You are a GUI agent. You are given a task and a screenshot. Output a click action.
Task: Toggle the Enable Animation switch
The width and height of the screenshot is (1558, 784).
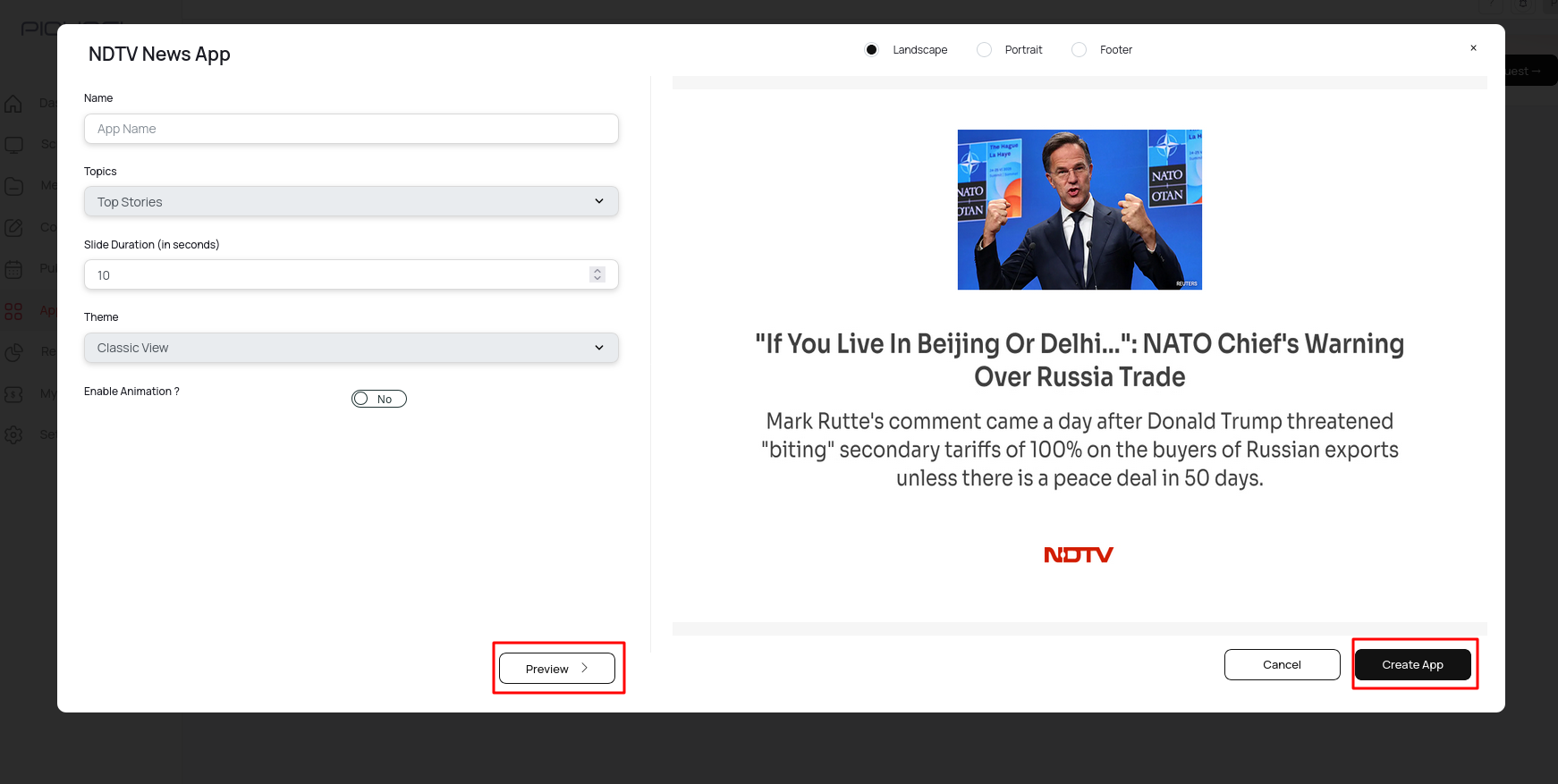point(378,399)
